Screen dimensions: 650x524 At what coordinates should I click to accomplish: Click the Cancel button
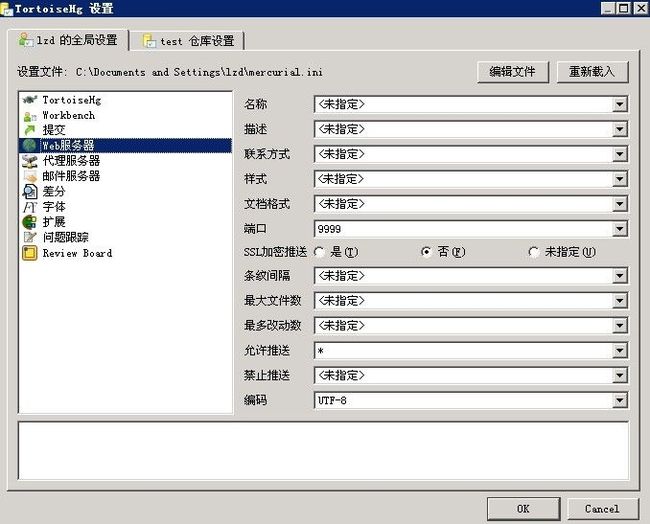click(602, 508)
